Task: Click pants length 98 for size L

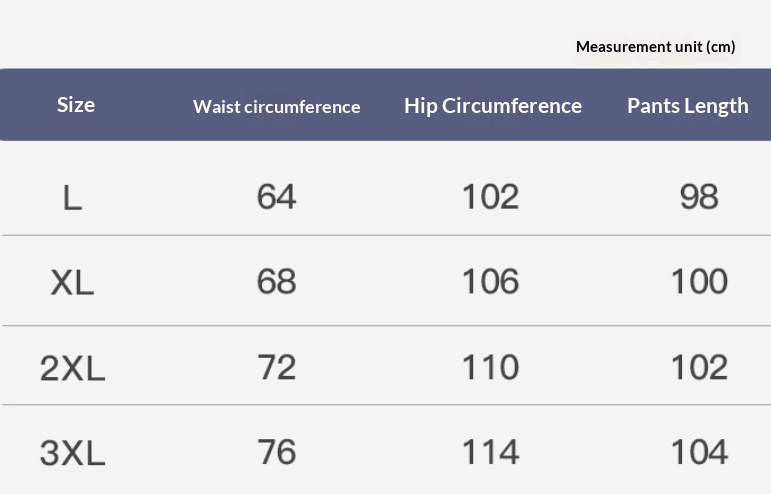Action: pyautogui.click(x=698, y=197)
